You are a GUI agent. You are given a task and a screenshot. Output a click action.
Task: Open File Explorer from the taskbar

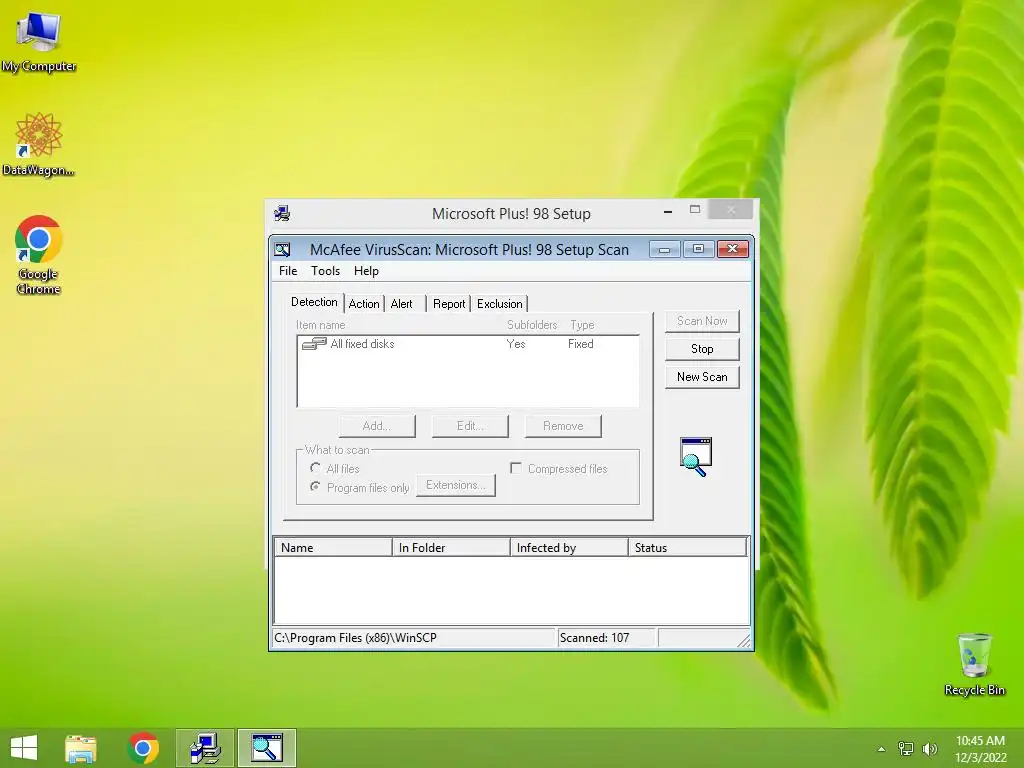click(81, 748)
